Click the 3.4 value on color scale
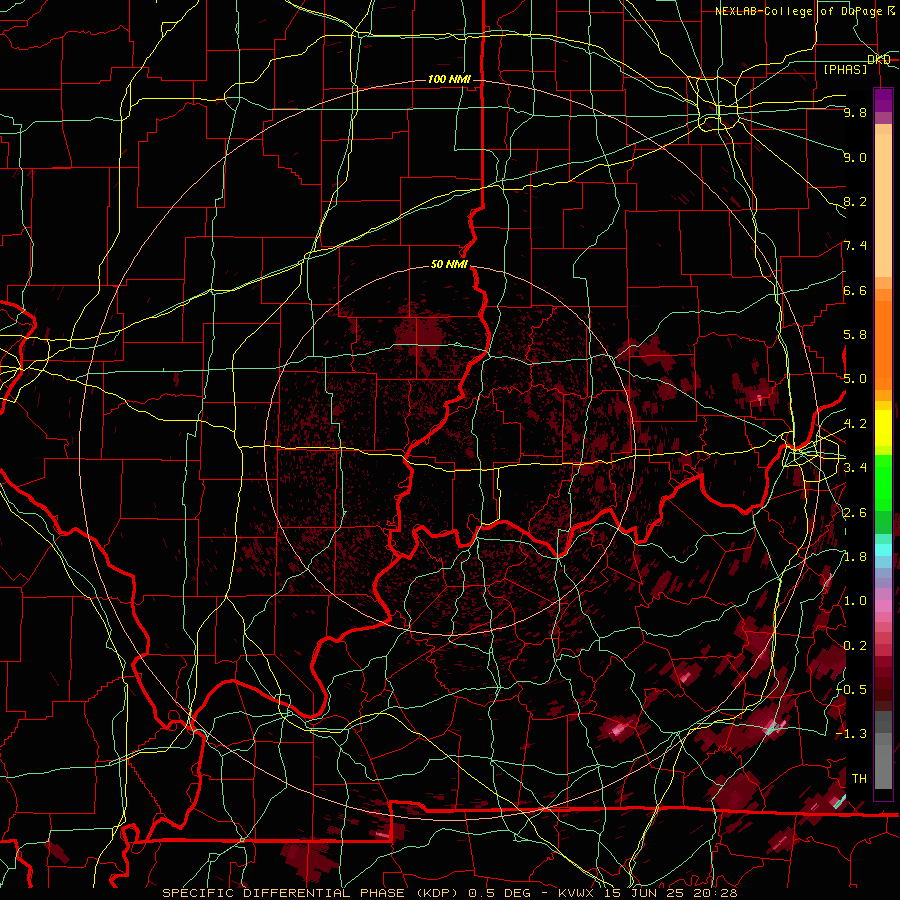The width and height of the screenshot is (900, 900). tap(855, 468)
